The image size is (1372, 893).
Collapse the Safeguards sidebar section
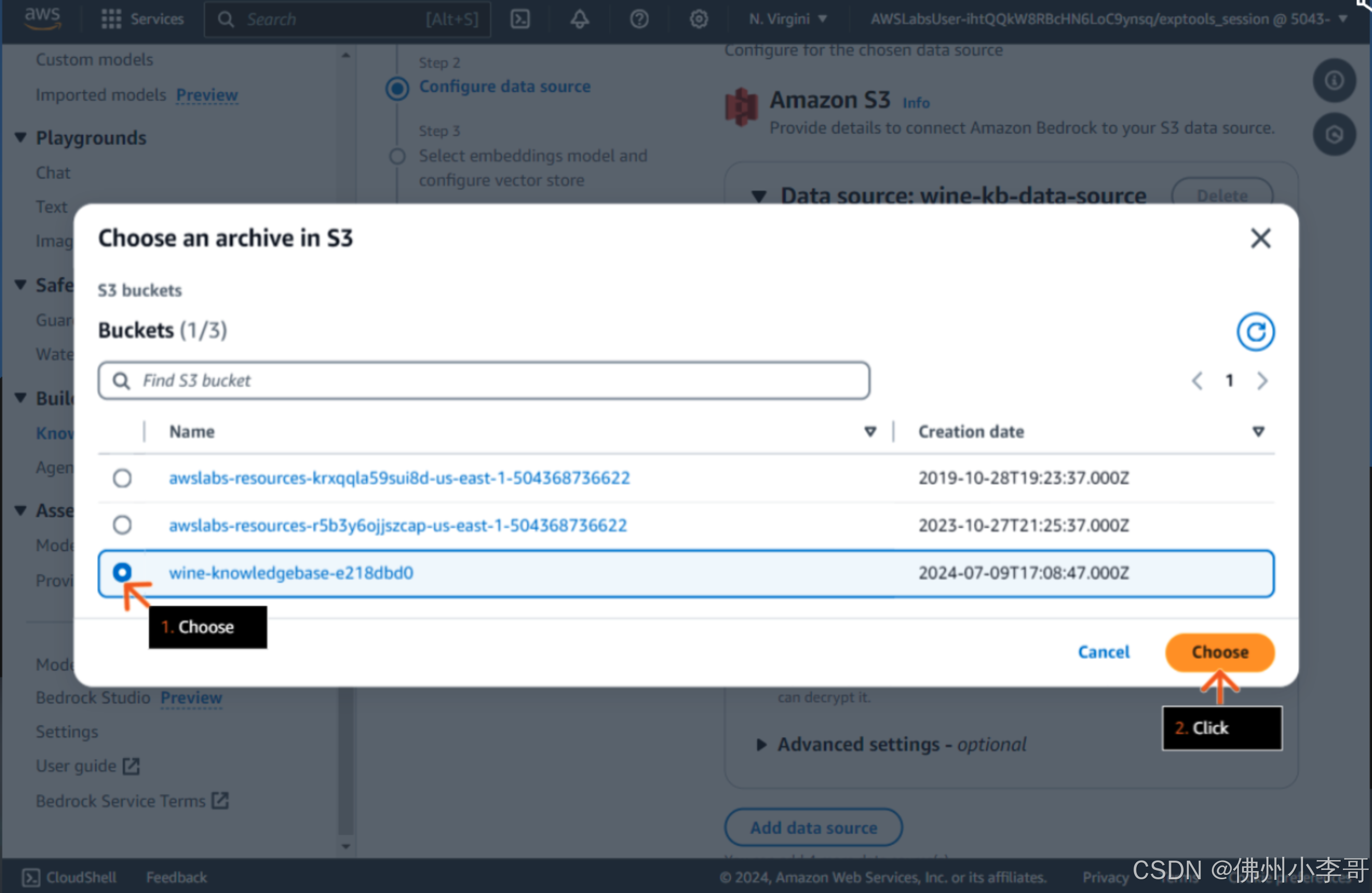click(x=21, y=285)
